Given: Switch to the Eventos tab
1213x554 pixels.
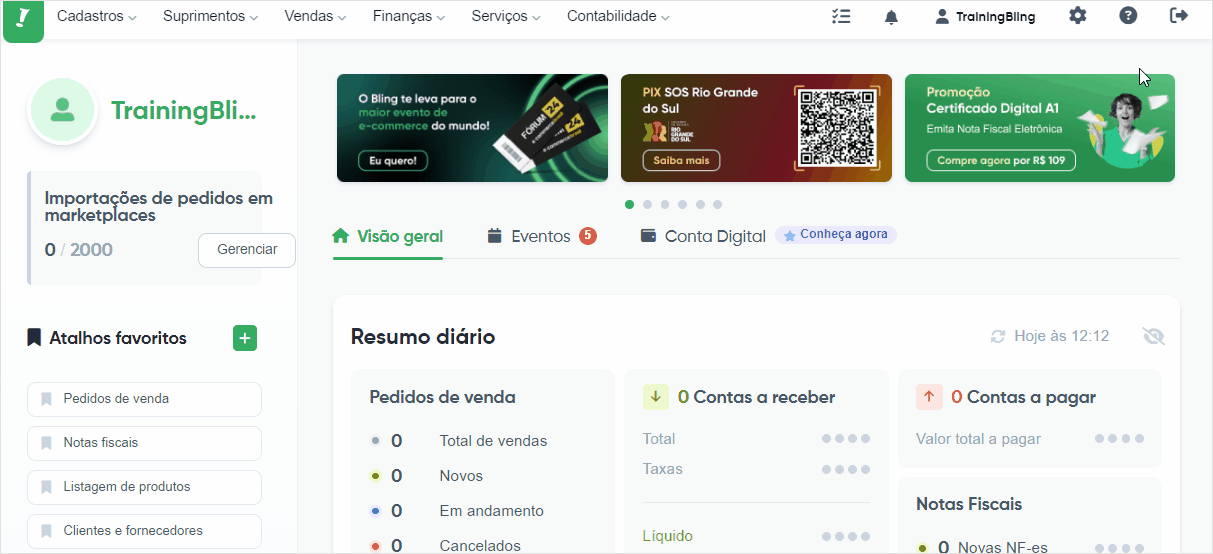Looking at the screenshot, I should tap(541, 237).
